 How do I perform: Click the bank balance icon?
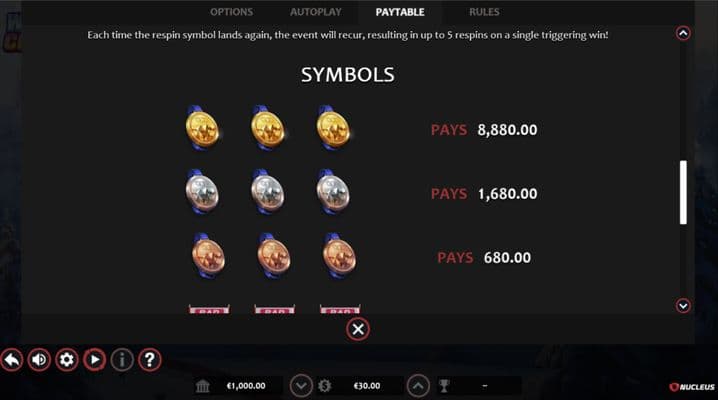coord(202,386)
